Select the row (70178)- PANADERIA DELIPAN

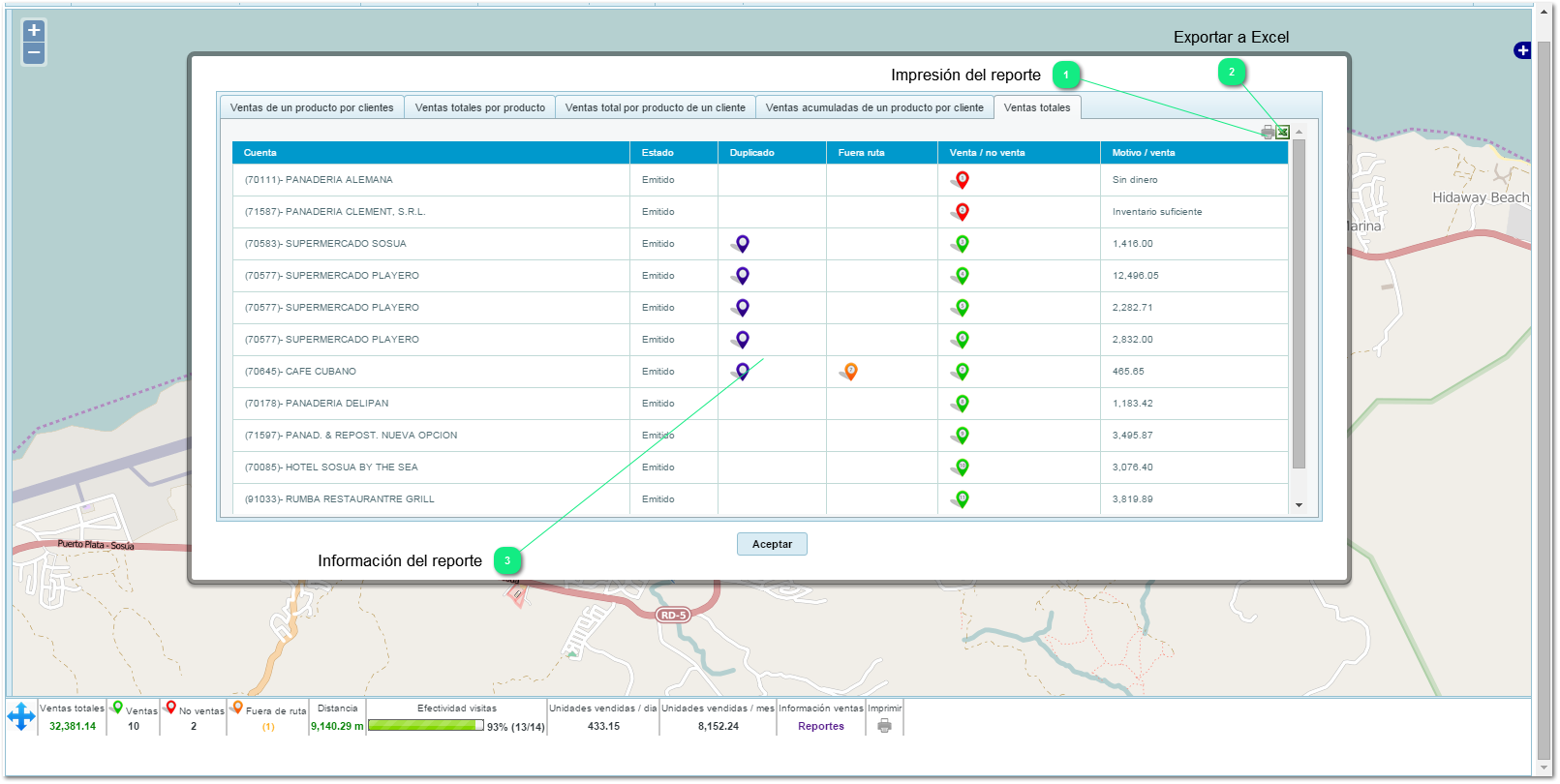tap(760, 404)
